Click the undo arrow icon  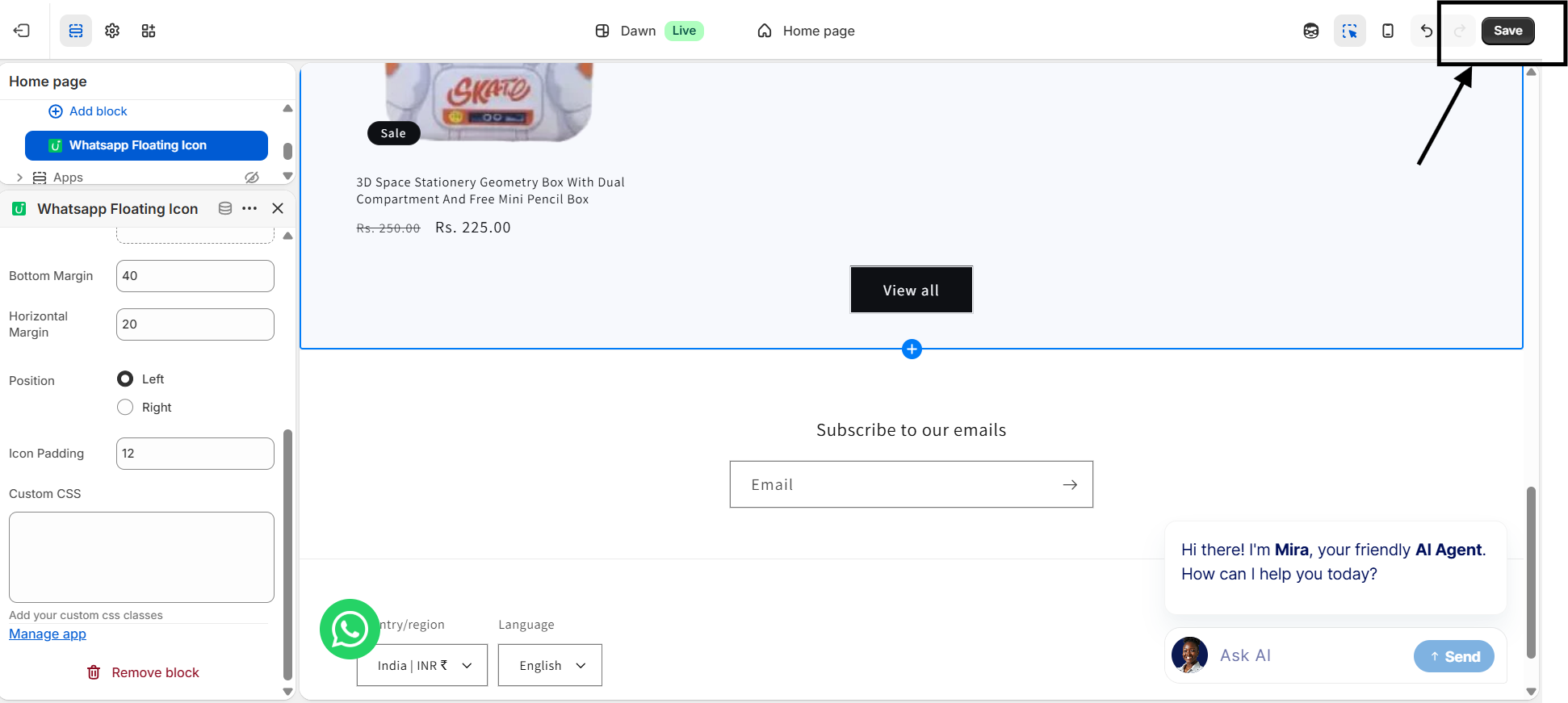(1426, 31)
